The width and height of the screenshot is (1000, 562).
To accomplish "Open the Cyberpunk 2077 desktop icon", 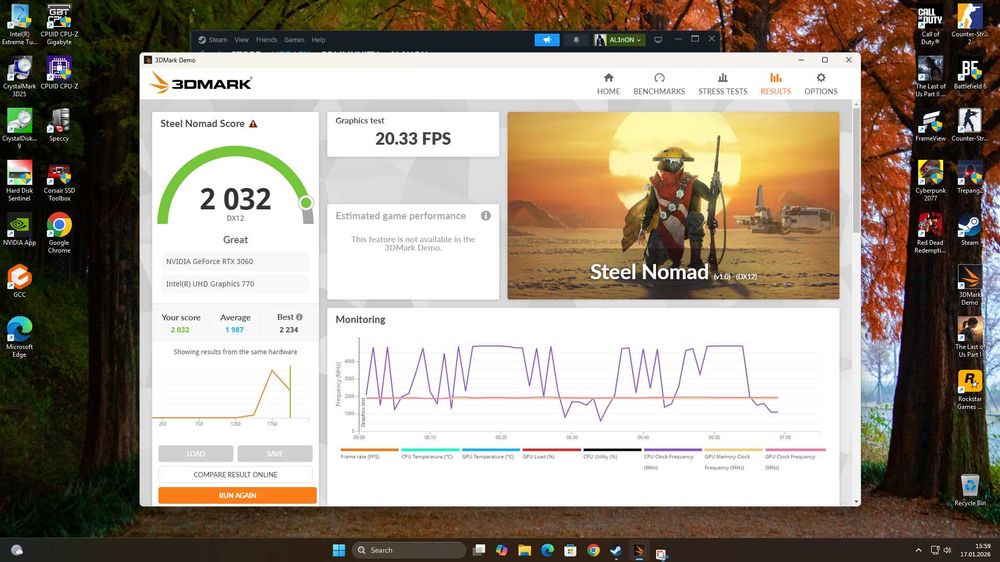I will [x=930, y=181].
